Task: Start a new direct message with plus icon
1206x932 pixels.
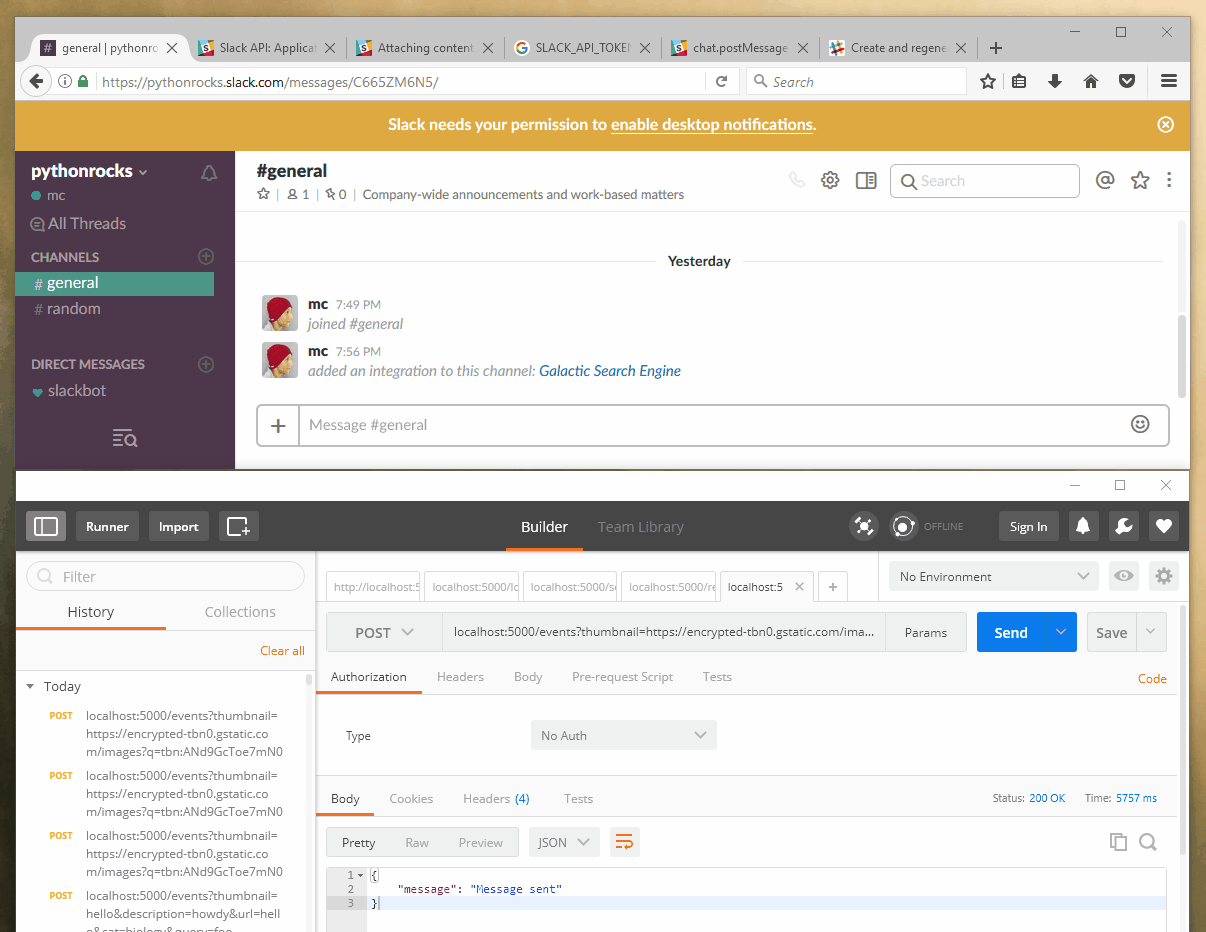Action: point(206,364)
